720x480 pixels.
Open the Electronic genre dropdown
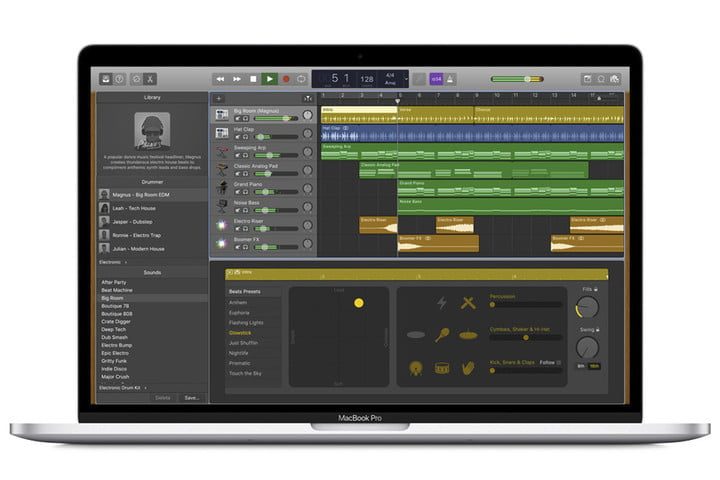(113, 262)
